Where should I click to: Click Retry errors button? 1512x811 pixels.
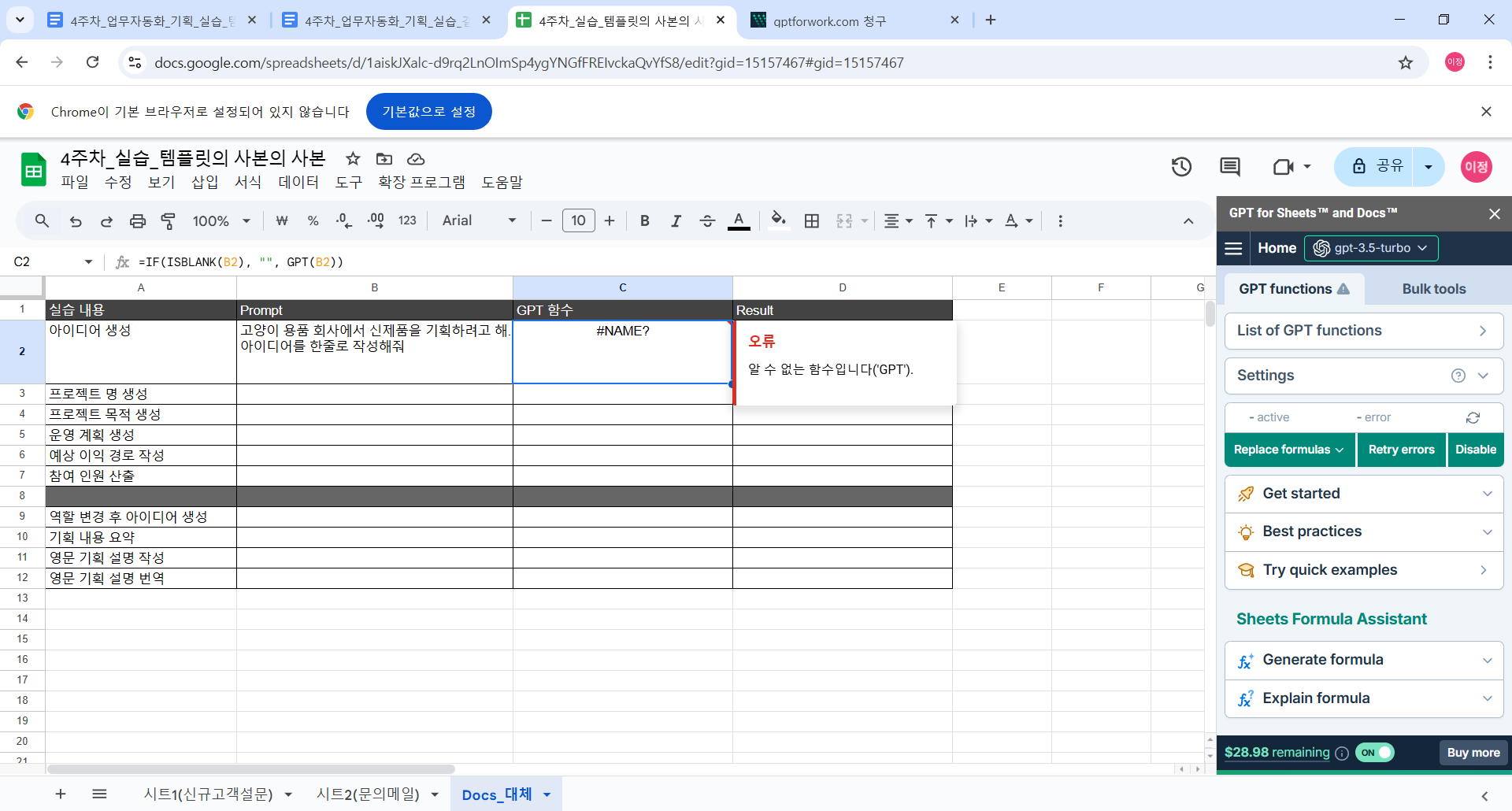point(1401,450)
